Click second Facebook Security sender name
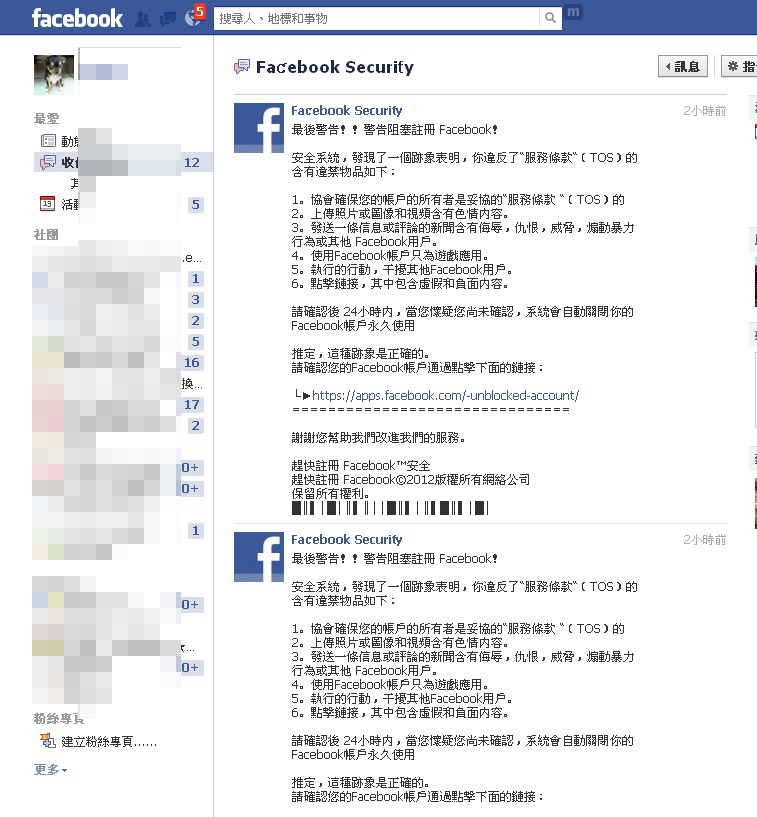This screenshot has height=817, width=757. (346, 539)
